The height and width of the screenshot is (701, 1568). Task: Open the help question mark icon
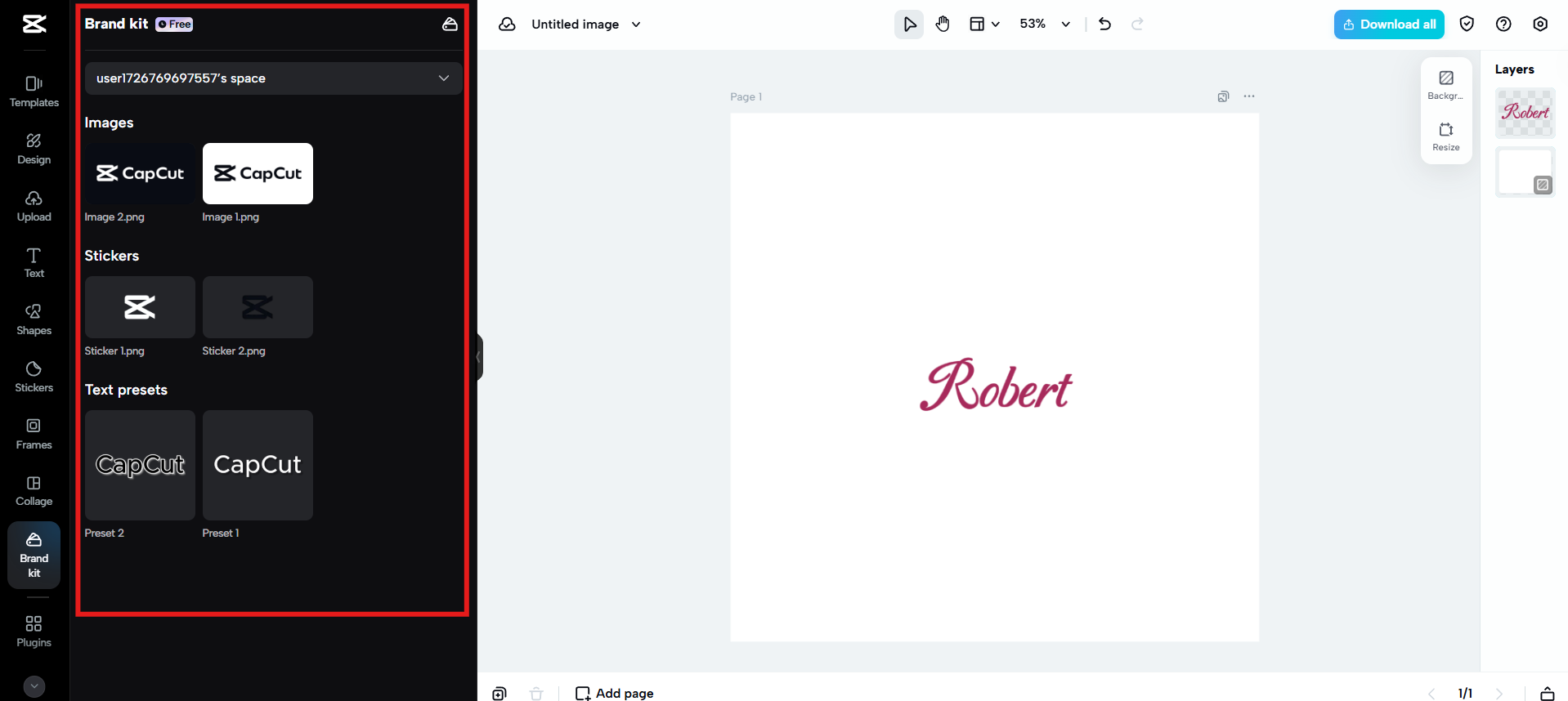[x=1503, y=25]
